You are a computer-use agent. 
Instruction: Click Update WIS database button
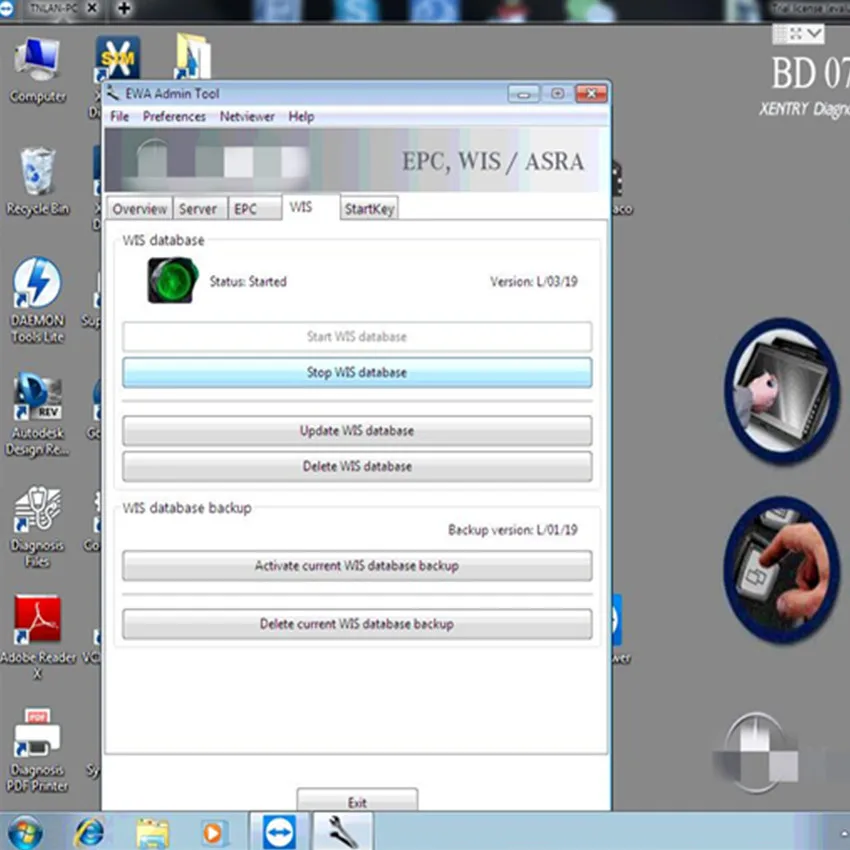357,431
